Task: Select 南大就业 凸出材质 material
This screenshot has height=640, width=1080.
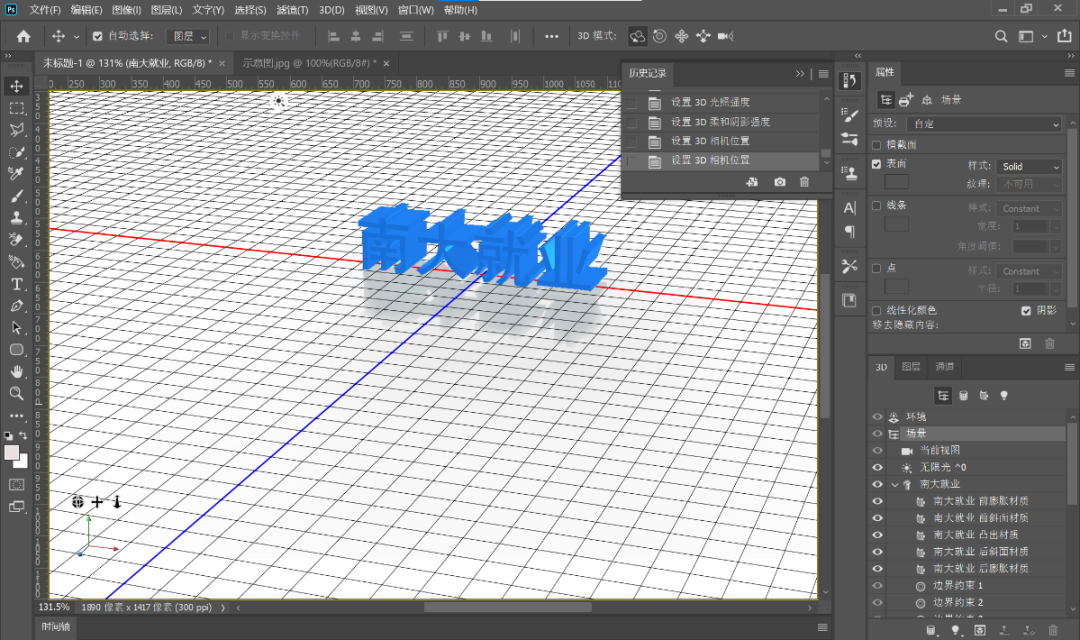Action: point(975,535)
